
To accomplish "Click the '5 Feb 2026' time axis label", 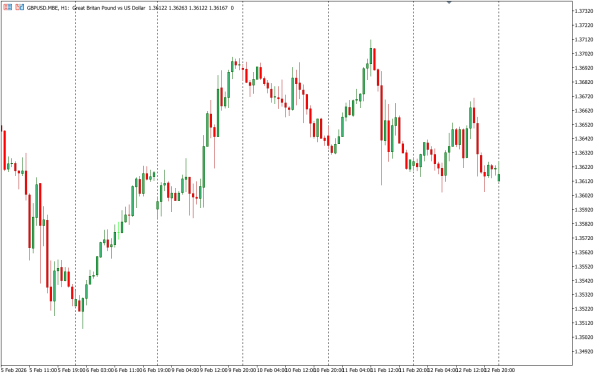I will pos(14,370).
